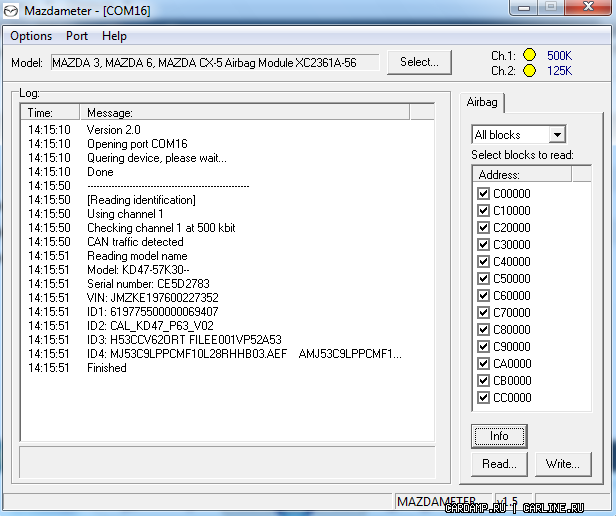Uncheck the CA0000 block checkbox
616x516 pixels.
[x=483, y=364]
